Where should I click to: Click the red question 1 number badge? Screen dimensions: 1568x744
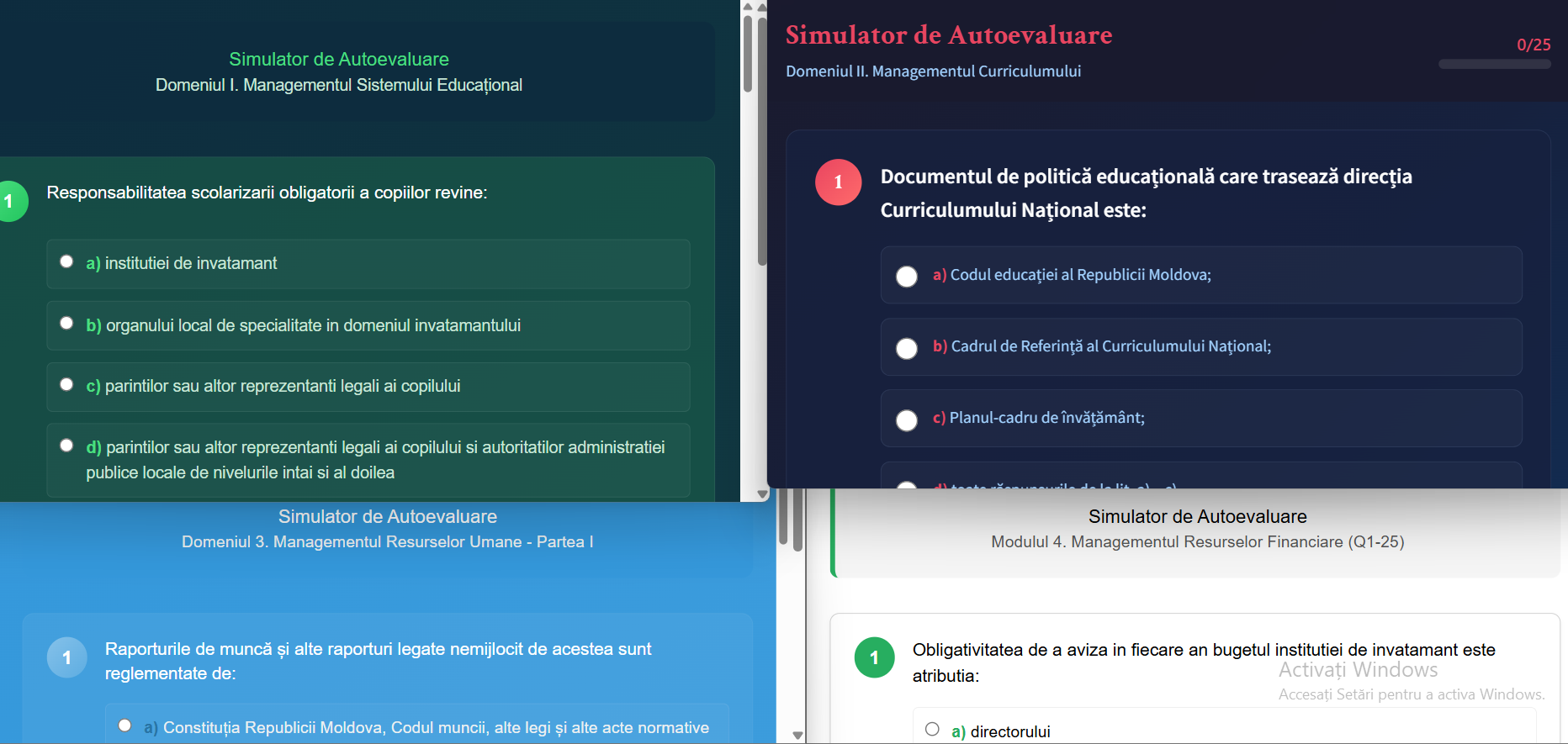pos(838,182)
